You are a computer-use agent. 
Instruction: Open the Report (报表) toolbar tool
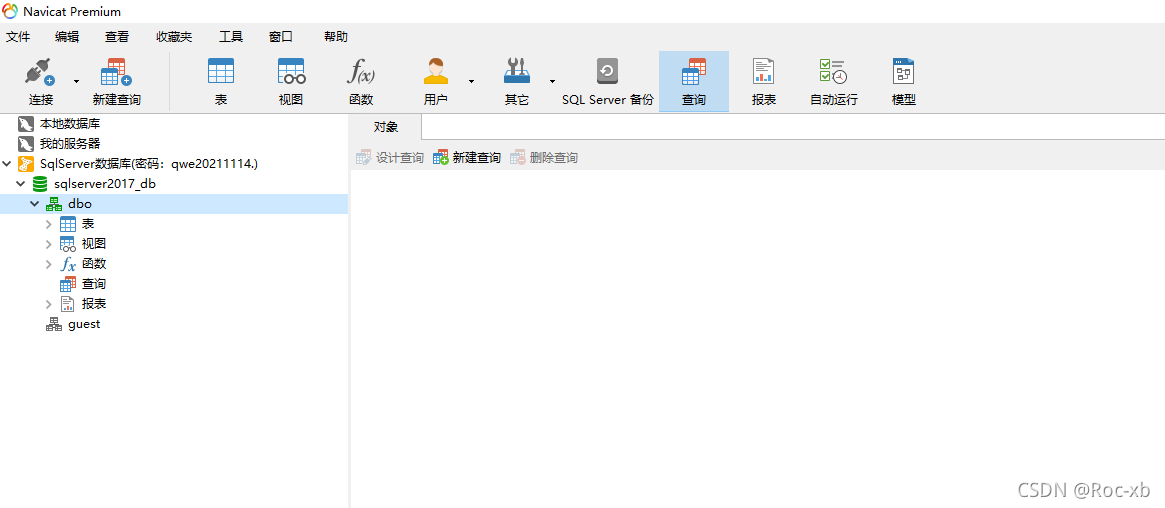[x=764, y=82]
